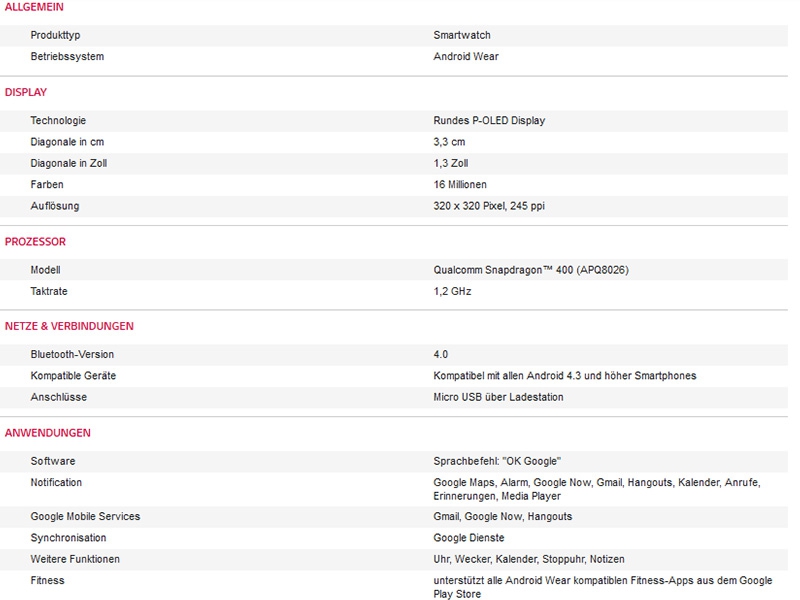Select Qualcomm Snapdragon 400 model text
Viewport: 800px width, 600px height.
pyautogui.click(x=531, y=270)
